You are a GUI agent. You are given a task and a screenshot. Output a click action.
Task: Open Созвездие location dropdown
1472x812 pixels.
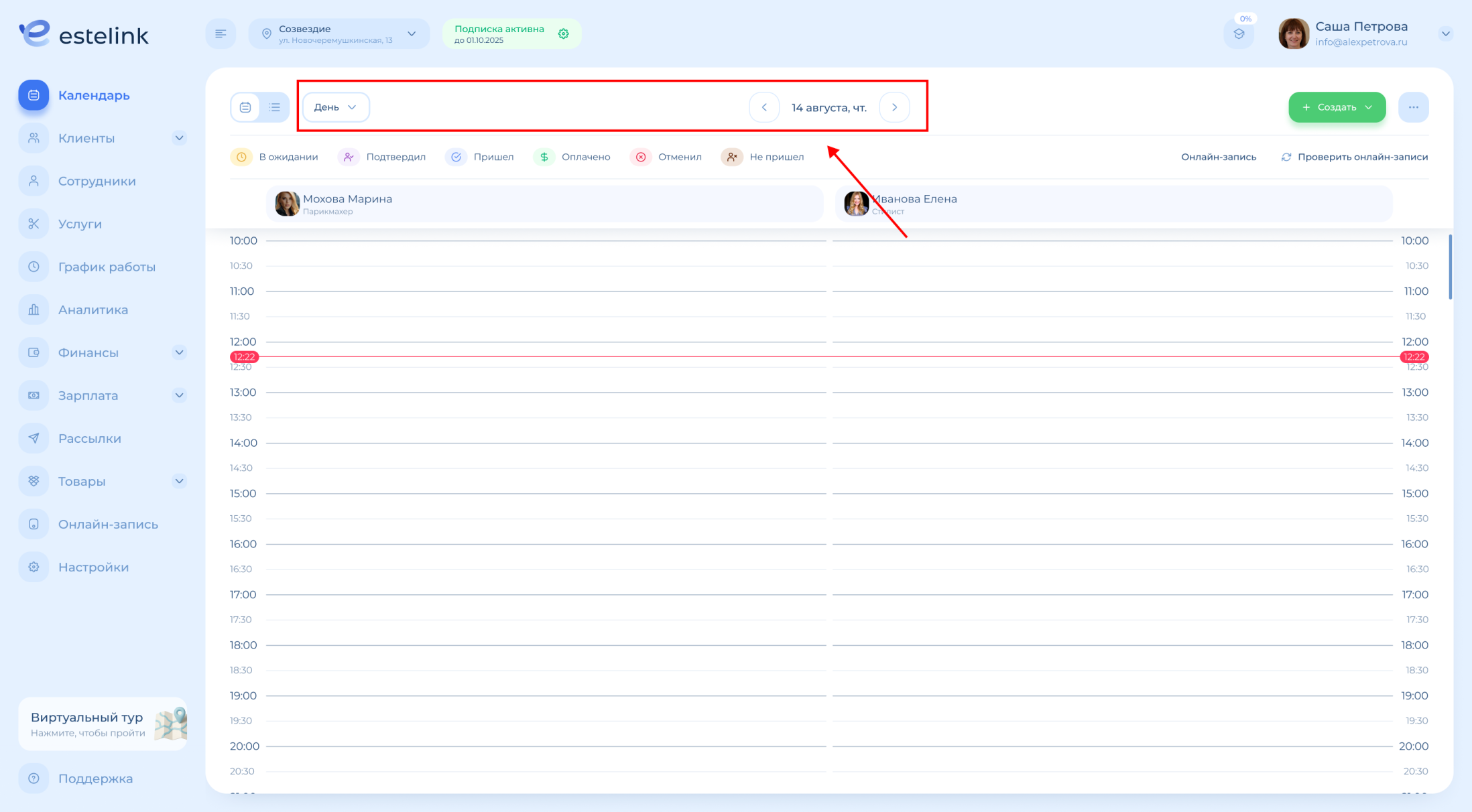pyautogui.click(x=339, y=33)
